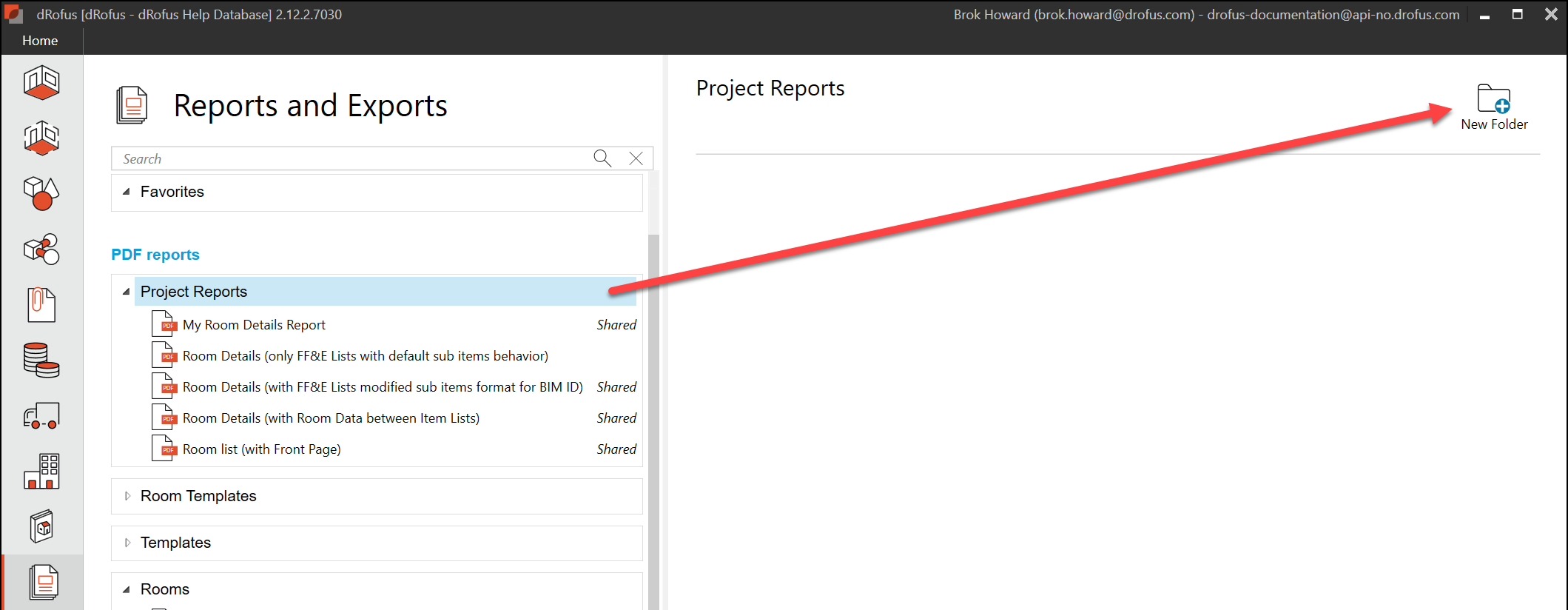Select the forklift logistics sidebar icon
Screen dimensions: 1568x610
click(41, 416)
